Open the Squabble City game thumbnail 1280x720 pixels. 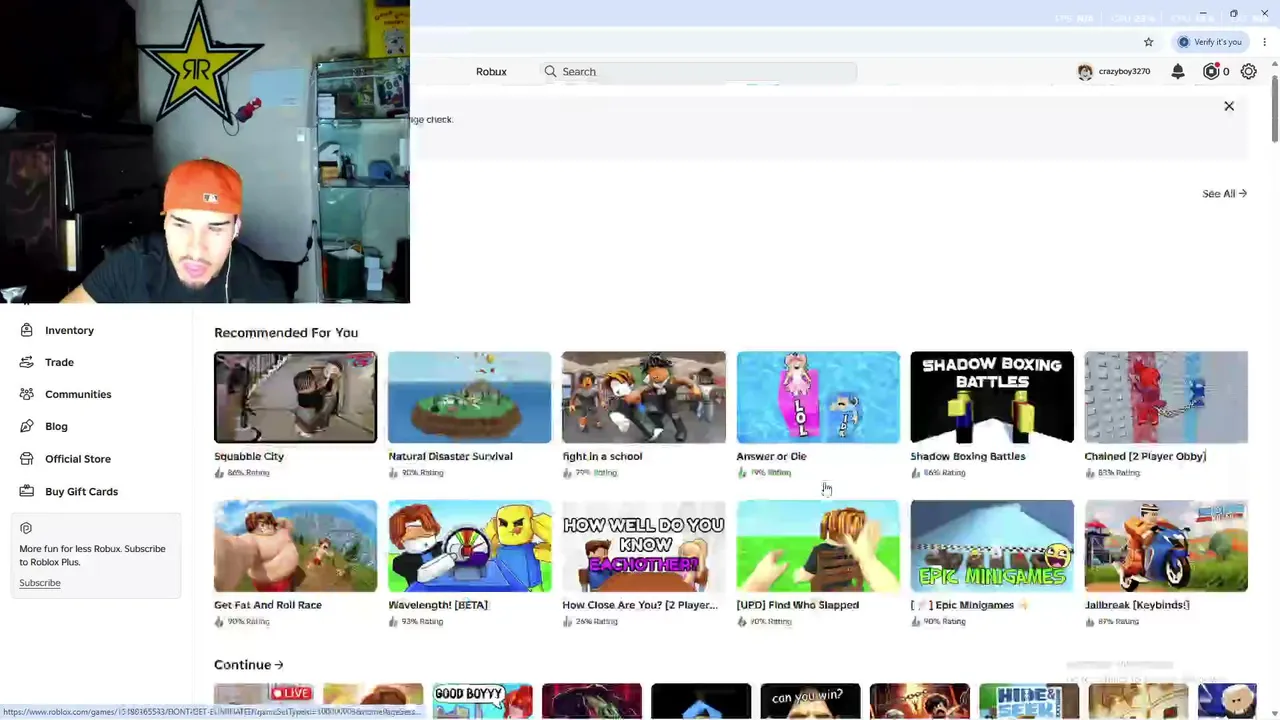[x=295, y=397]
